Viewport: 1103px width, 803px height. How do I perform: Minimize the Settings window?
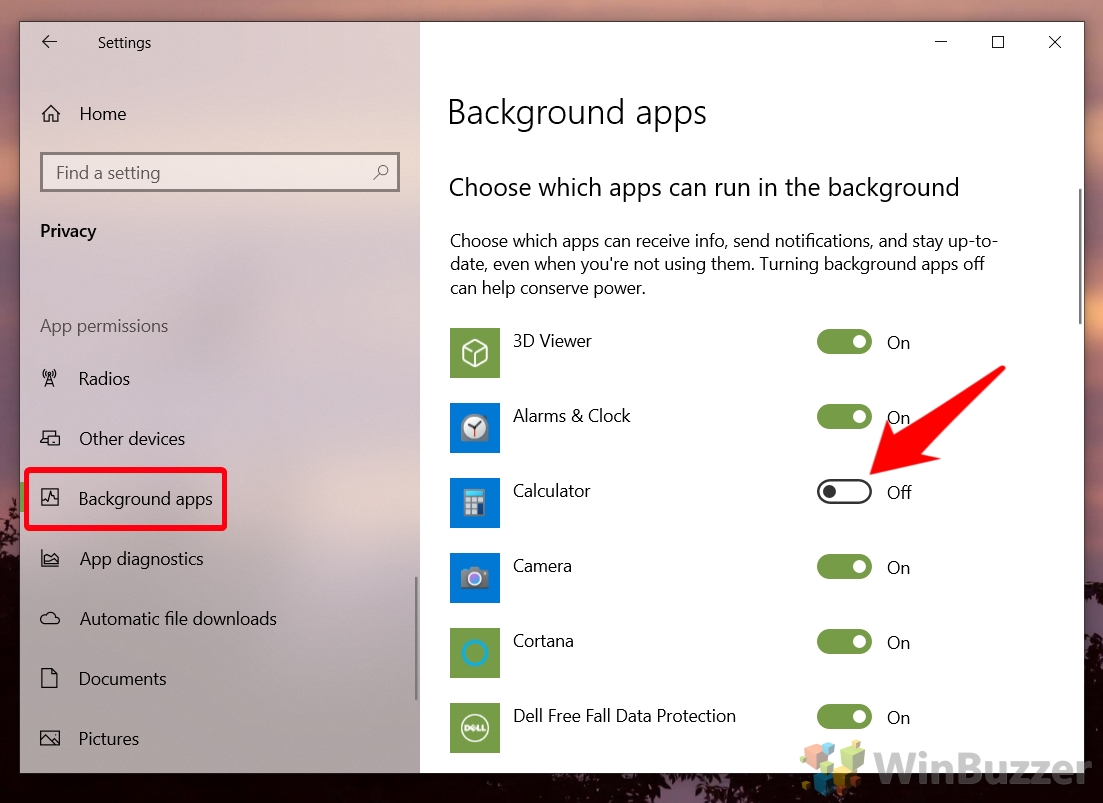pyautogui.click(x=941, y=42)
